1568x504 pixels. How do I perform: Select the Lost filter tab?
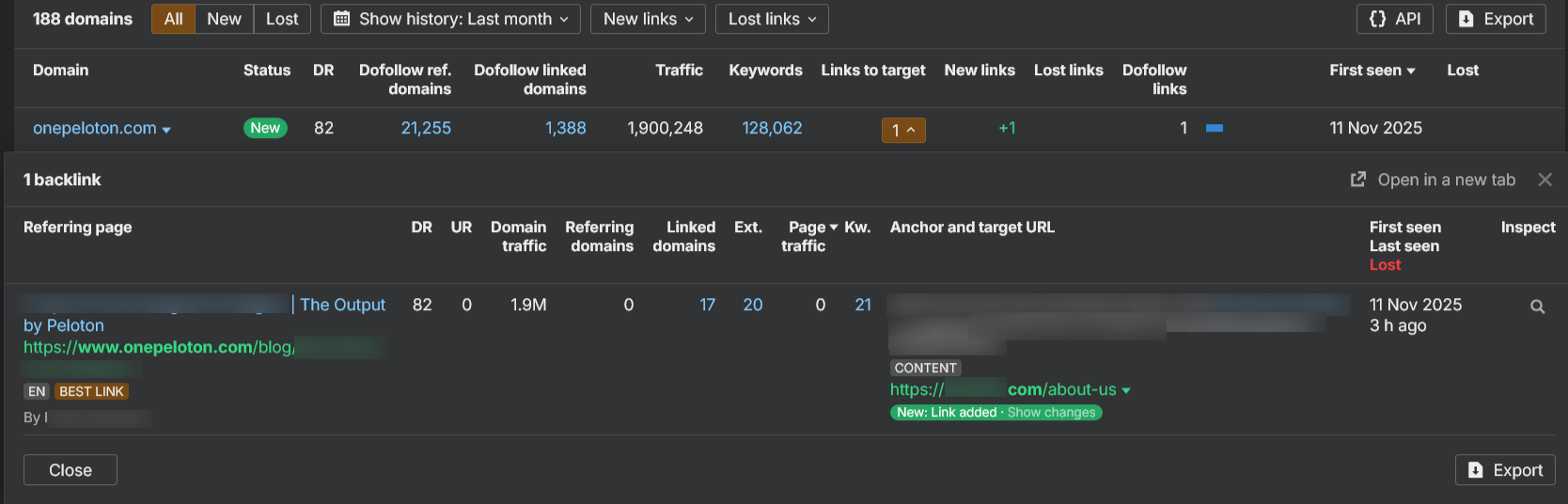(282, 19)
